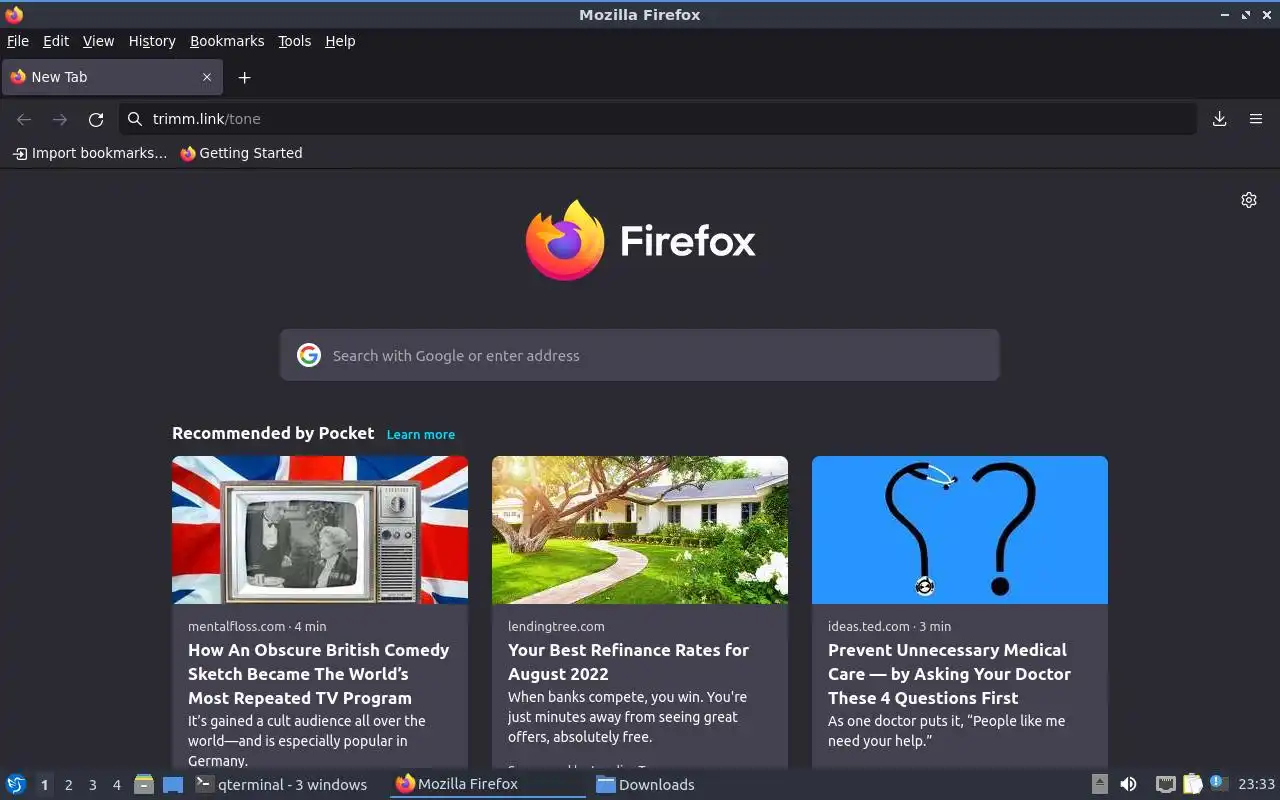Click the Search with Google input field
The image size is (1280, 800).
click(640, 355)
